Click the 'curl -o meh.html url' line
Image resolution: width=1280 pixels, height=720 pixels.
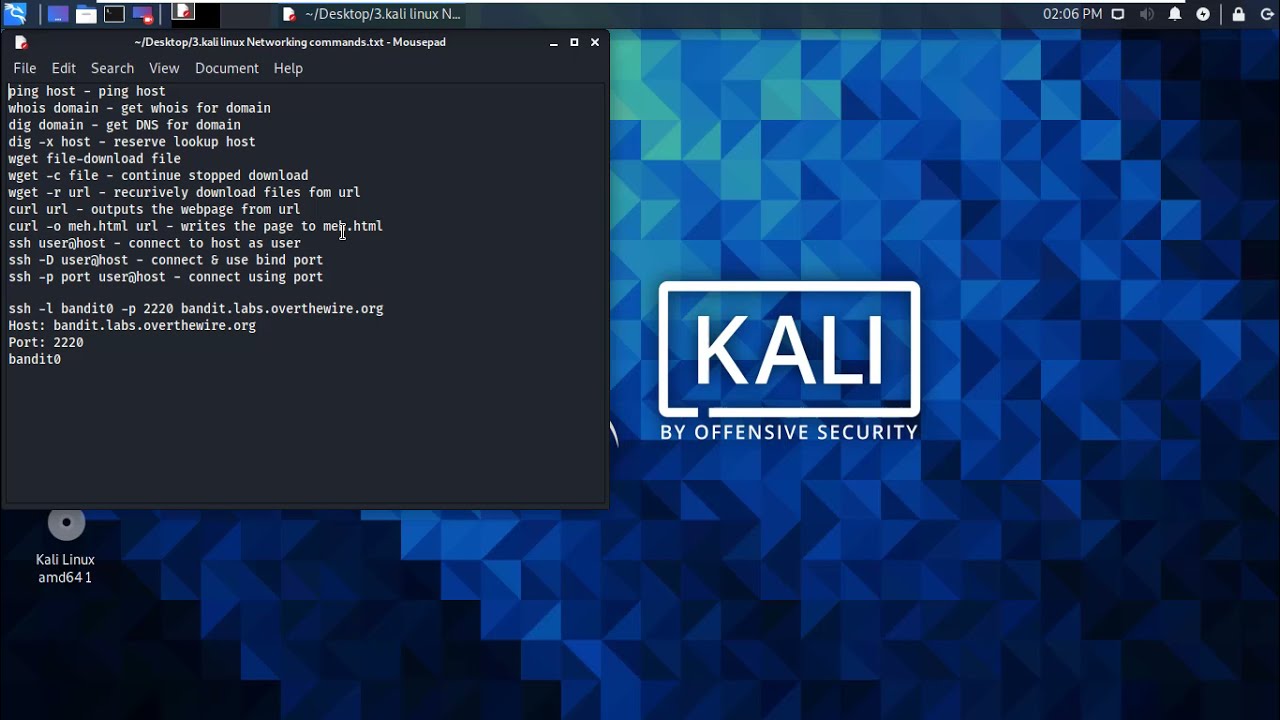195,226
